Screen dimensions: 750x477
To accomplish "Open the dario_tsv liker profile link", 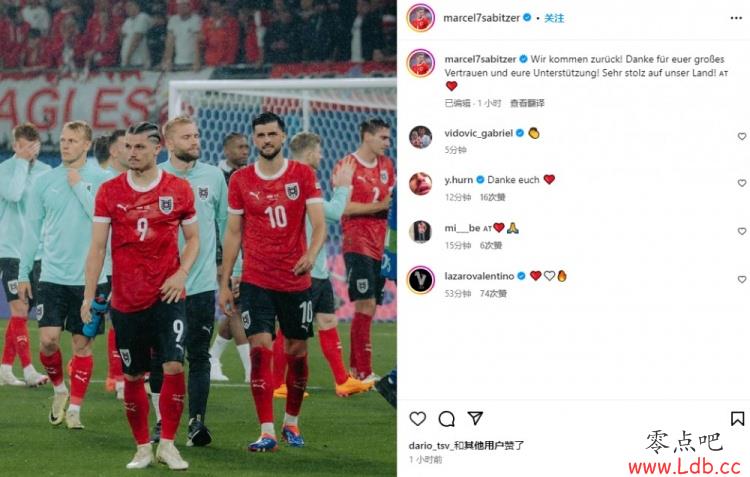I will point(429,445).
